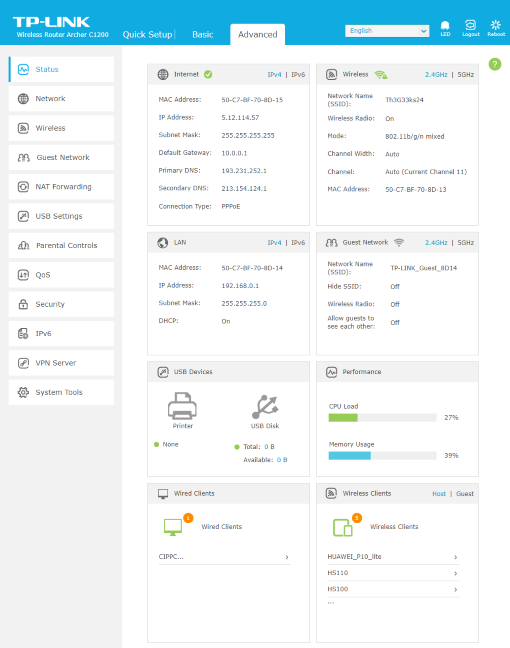510x648 pixels.
Task: Click the LAN panel globe icon
Action: point(163,243)
